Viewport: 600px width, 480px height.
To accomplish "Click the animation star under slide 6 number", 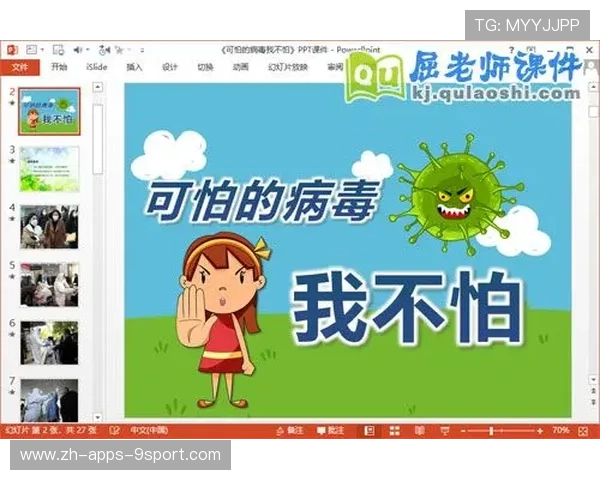I will point(12,335).
